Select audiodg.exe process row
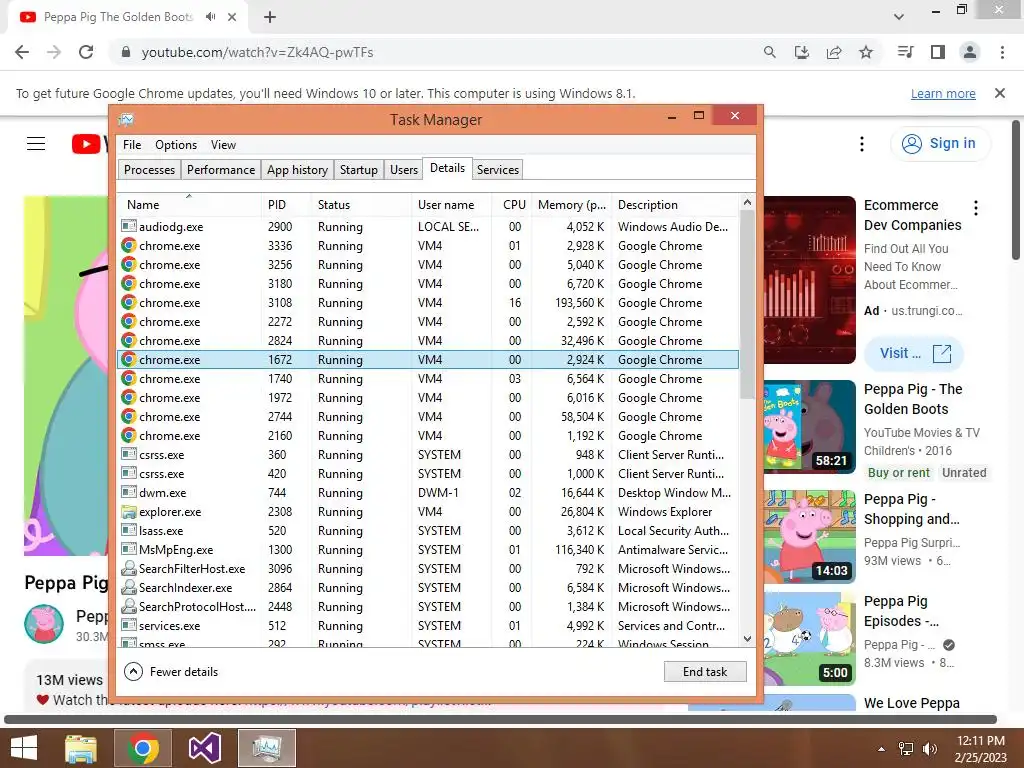 pyautogui.click(x=428, y=227)
